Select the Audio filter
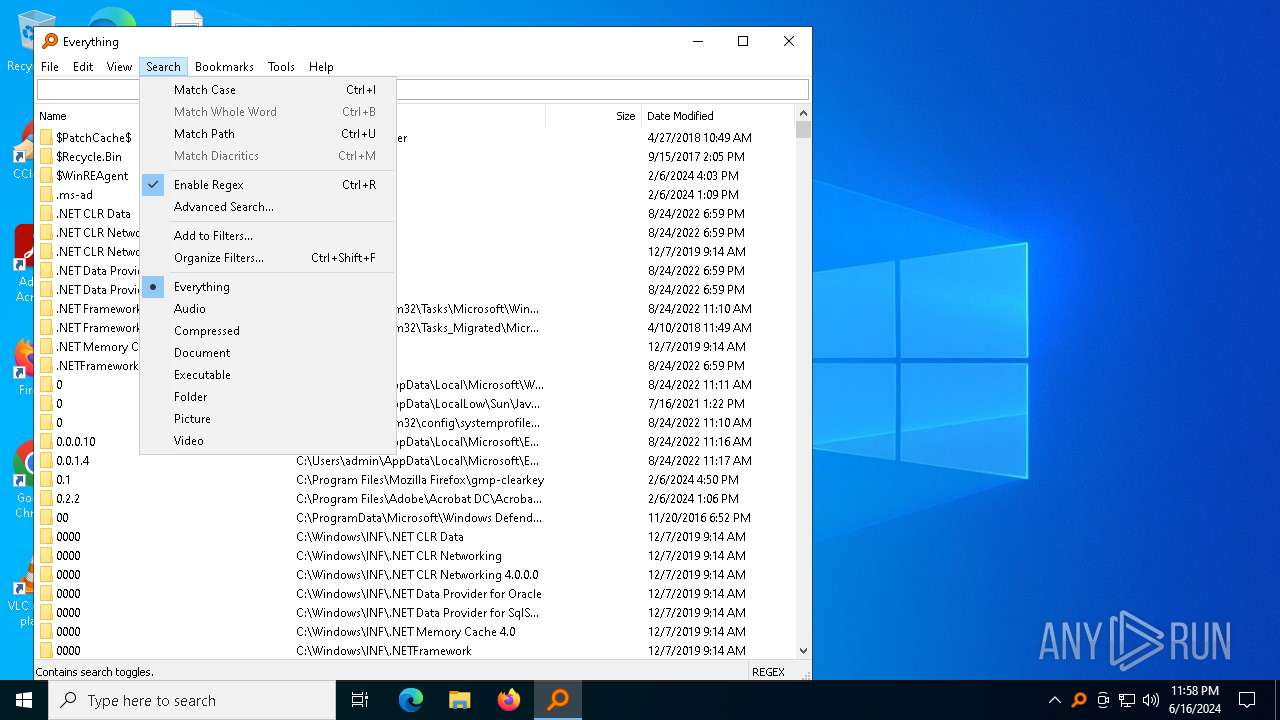 click(x=268, y=308)
